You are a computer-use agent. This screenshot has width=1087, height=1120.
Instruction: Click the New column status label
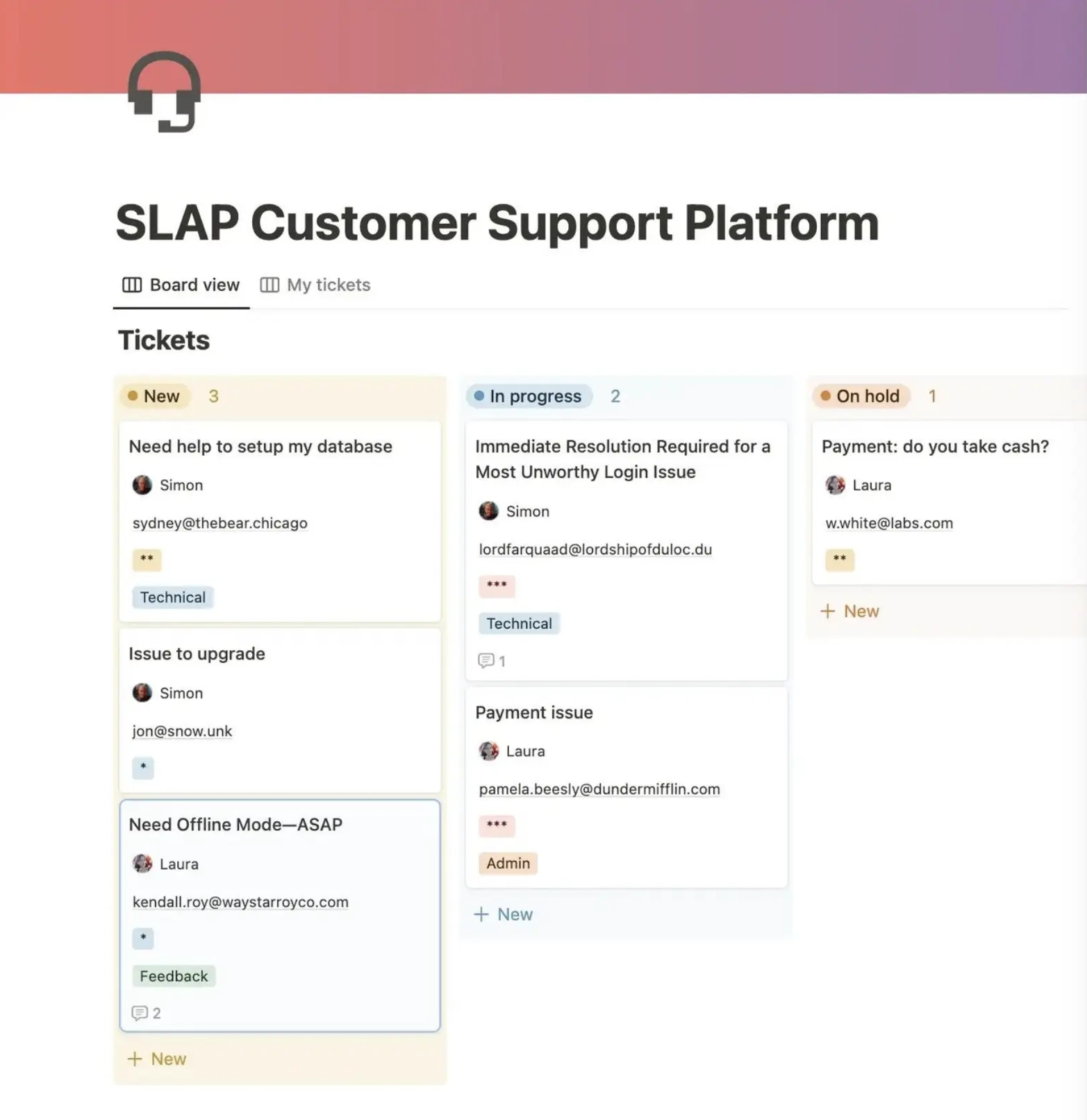[x=154, y=396]
